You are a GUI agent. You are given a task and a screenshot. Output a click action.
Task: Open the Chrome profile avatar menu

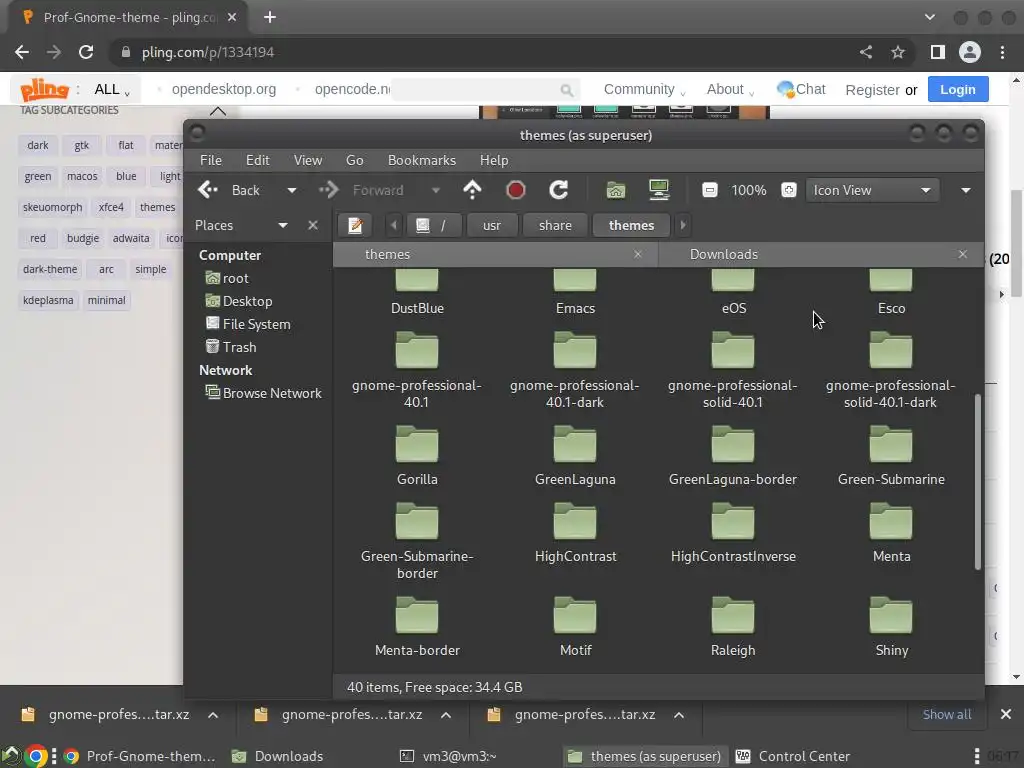pos(970,52)
